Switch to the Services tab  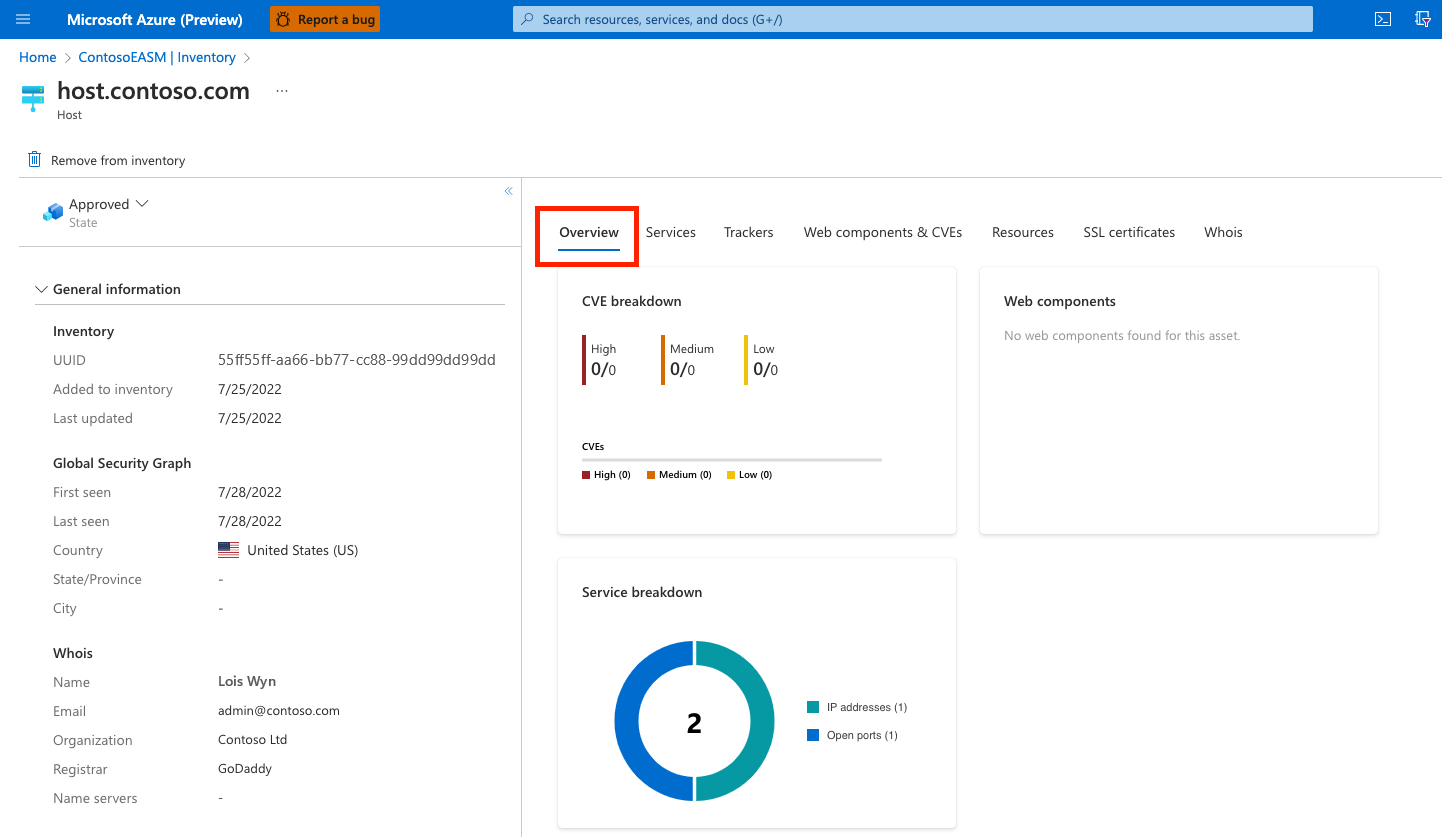[x=671, y=232]
